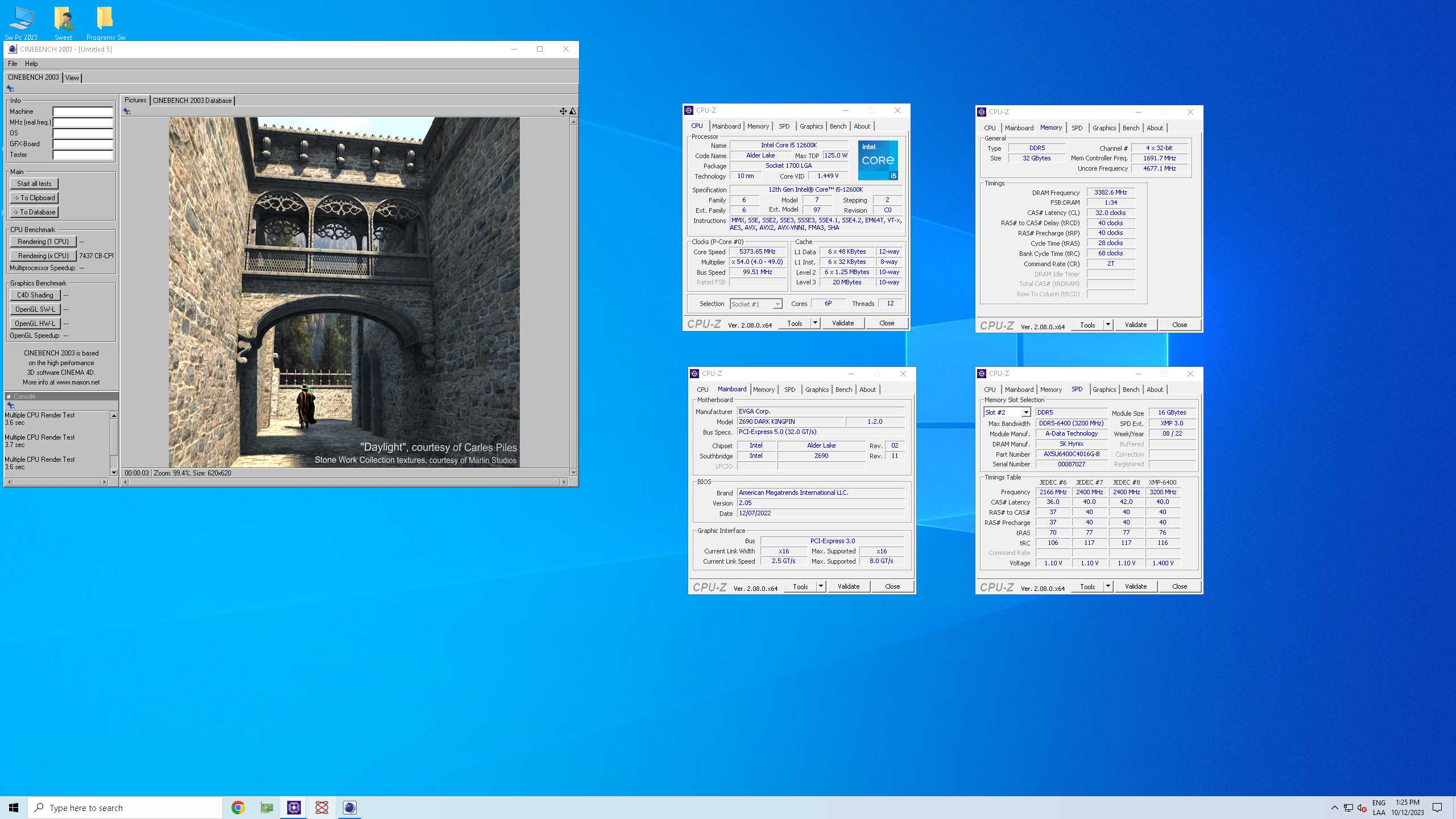Open the File menu in Cinebench
The image size is (1456, 819).
click(x=13, y=64)
